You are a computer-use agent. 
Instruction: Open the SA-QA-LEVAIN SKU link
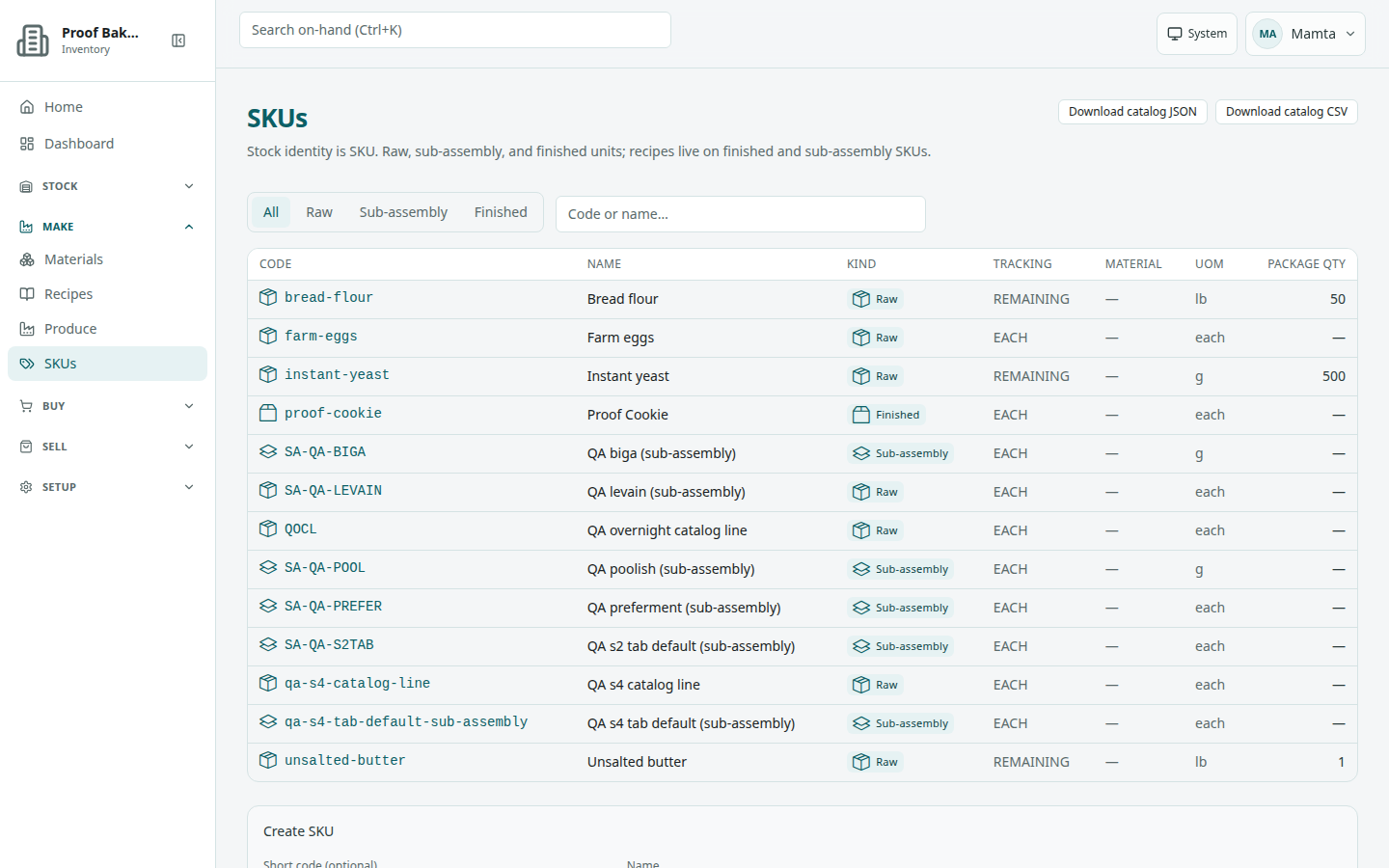click(333, 490)
